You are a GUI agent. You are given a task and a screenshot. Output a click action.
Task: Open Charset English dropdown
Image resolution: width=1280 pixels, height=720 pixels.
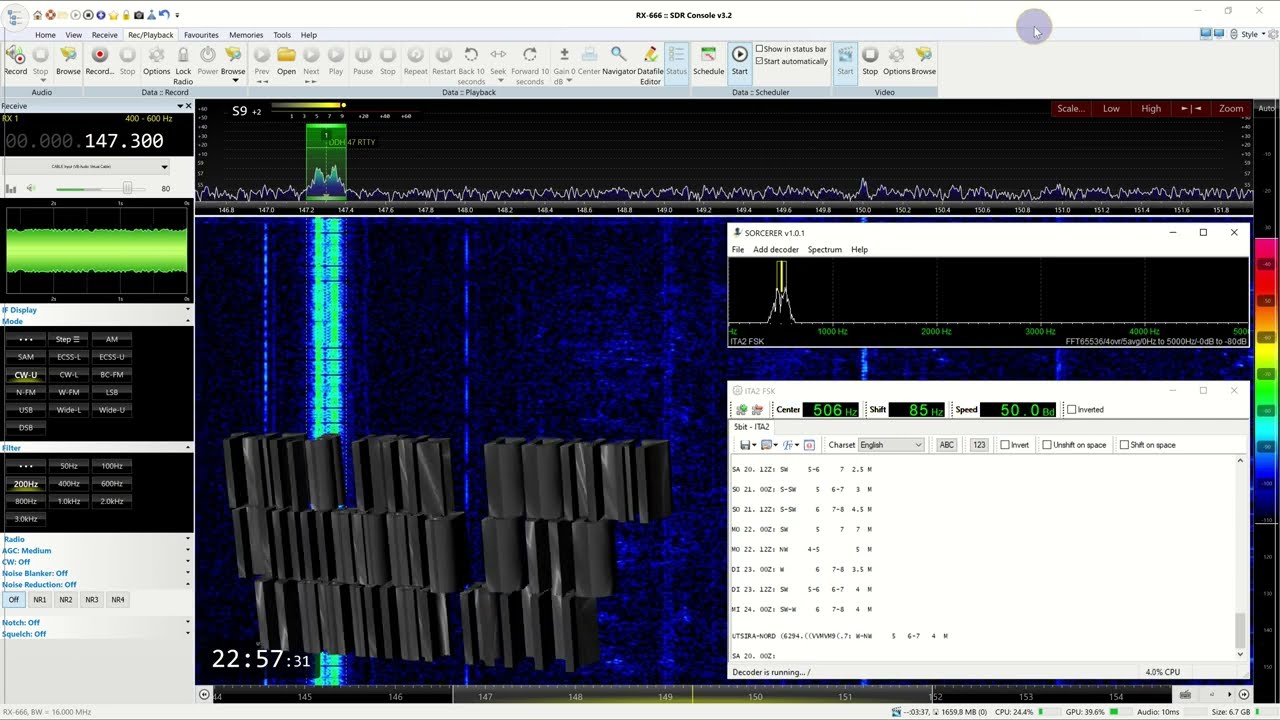(x=891, y=445)
